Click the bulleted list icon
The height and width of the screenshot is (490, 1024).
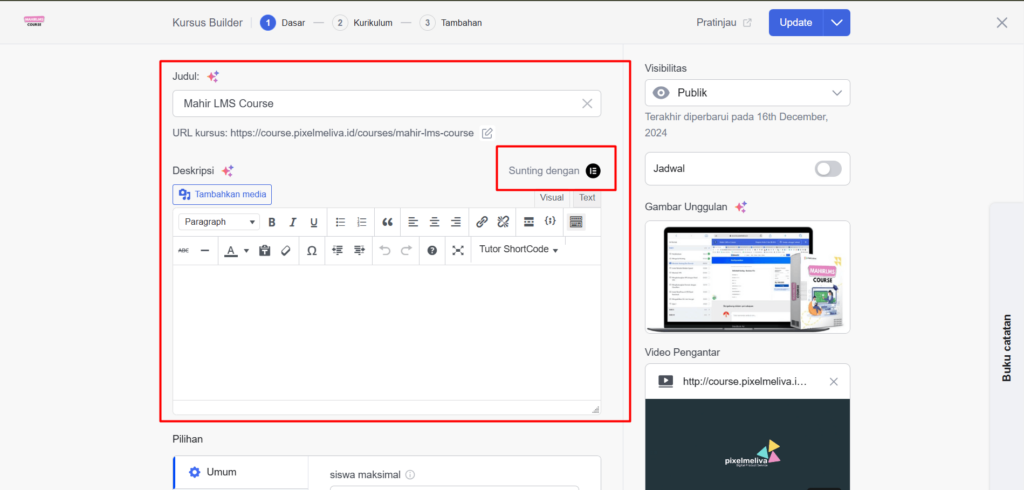pyautogui.click(x=340, y=222)
